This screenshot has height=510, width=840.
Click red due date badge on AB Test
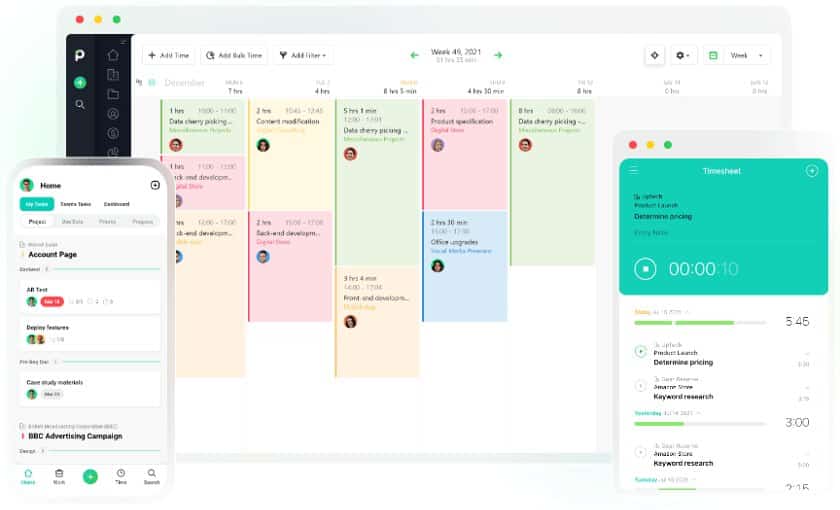pyautogui.click(x=52, y=302)
